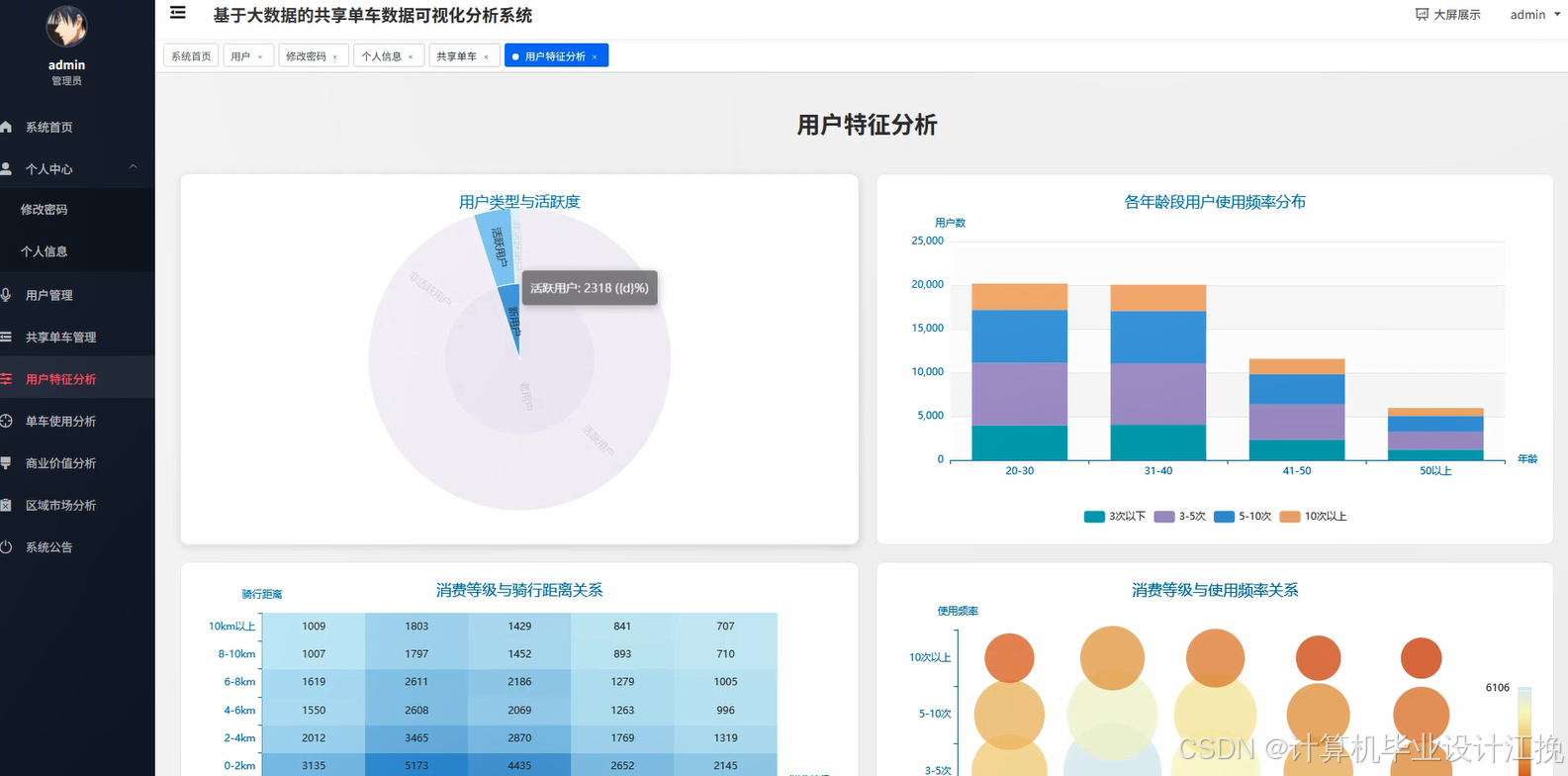Click the home icon beside 系统首页
The image size is (1568, 776).
pyautogui.click(x=6, y=127)
